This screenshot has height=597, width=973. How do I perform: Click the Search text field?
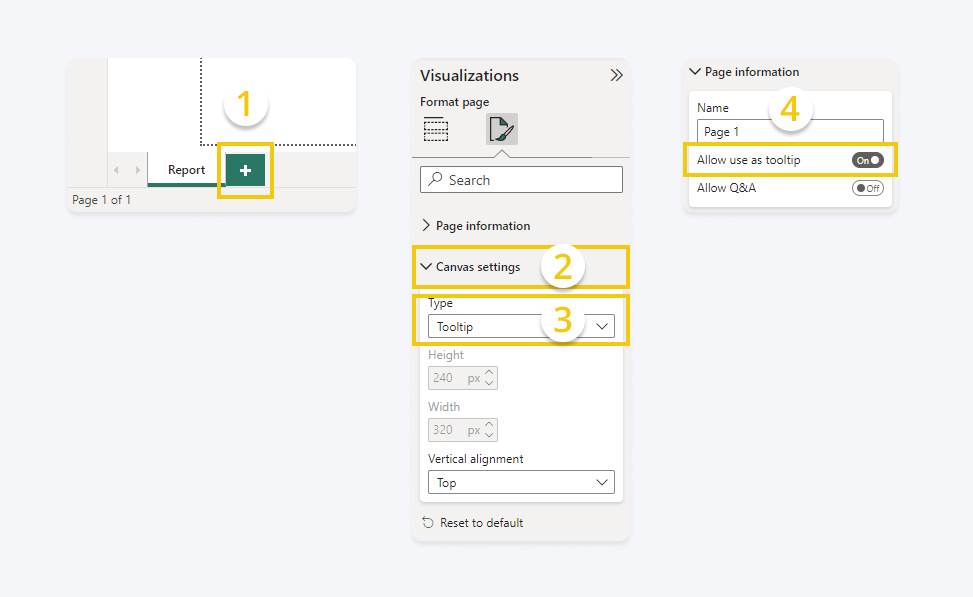pos(530,180)
